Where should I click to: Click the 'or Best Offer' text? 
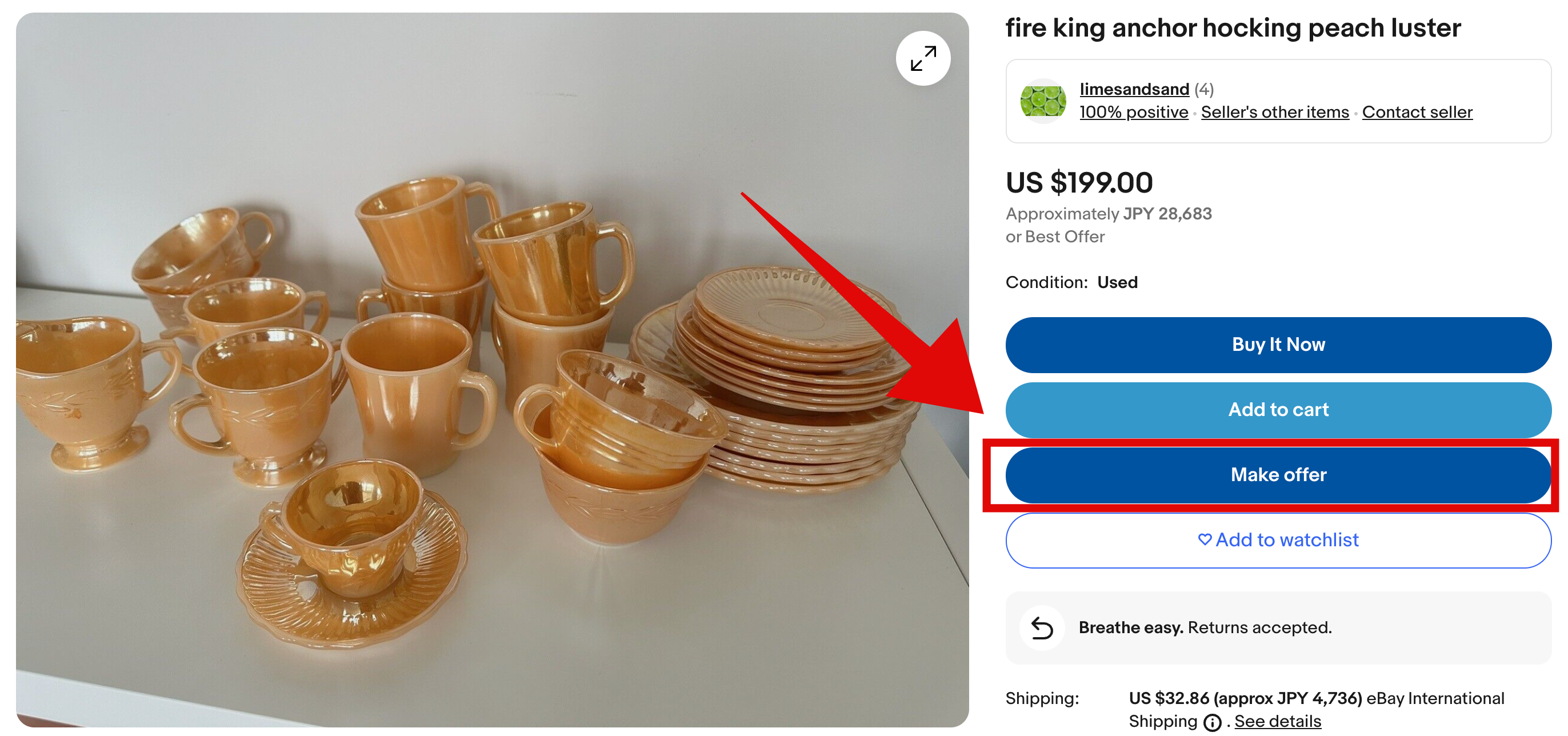click(x=1055, y=237)
